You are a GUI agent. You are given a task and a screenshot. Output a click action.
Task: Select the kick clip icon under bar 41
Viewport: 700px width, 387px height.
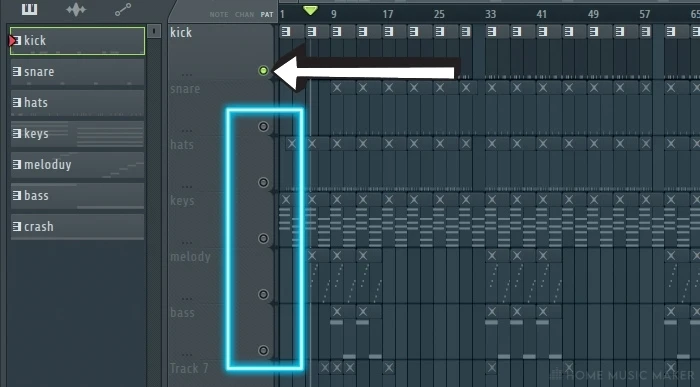click(542, 32)
